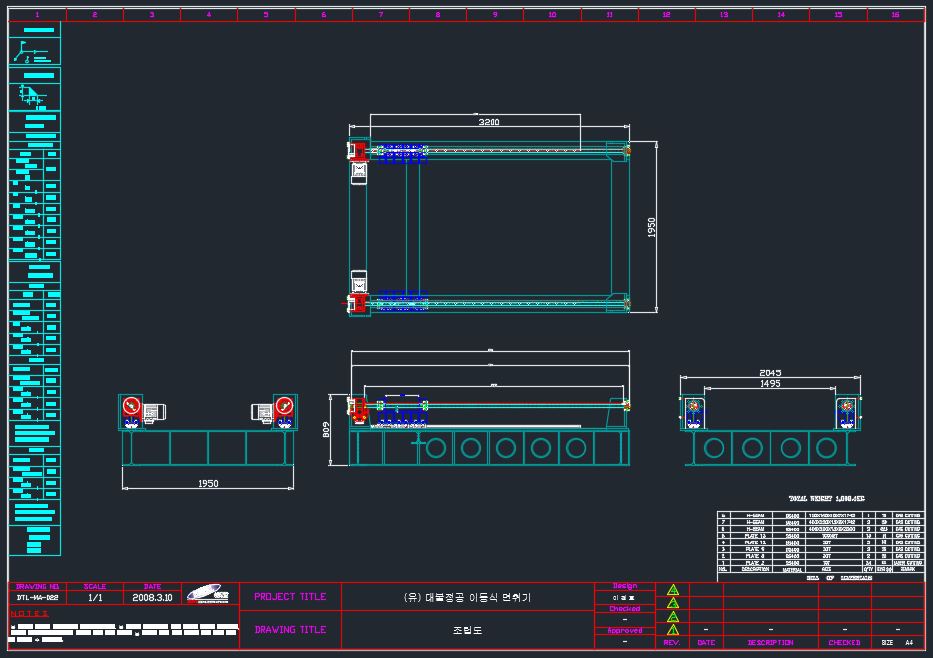This screenshot has width=933, height=658.
Task: Click the DRAWING NO. label
Action: coord(37,587)
